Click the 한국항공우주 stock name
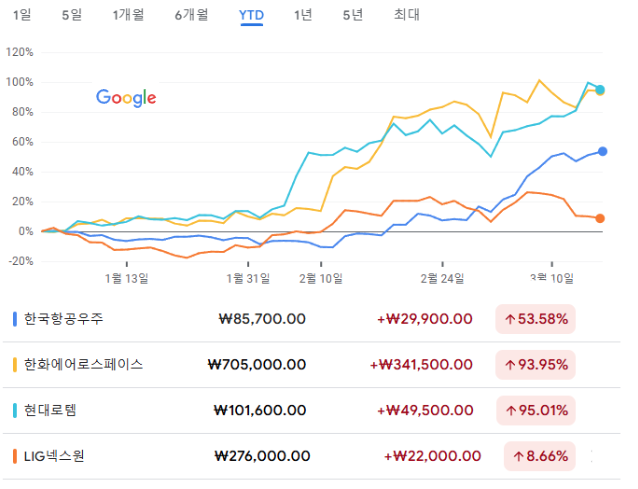This screenshot has height=489, width=638. tap(63, 319)
